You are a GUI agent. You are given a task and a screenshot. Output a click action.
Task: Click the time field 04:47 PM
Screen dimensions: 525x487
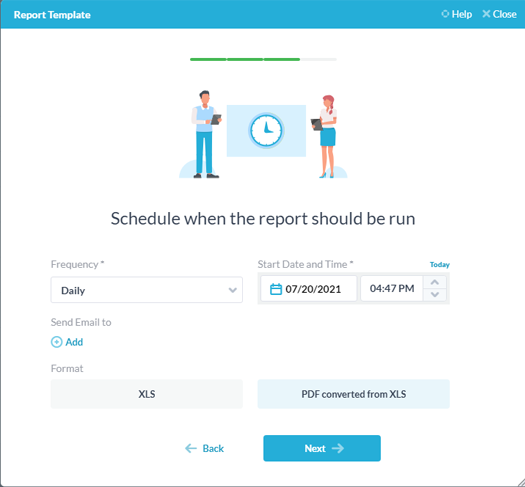tap(392, 289)
